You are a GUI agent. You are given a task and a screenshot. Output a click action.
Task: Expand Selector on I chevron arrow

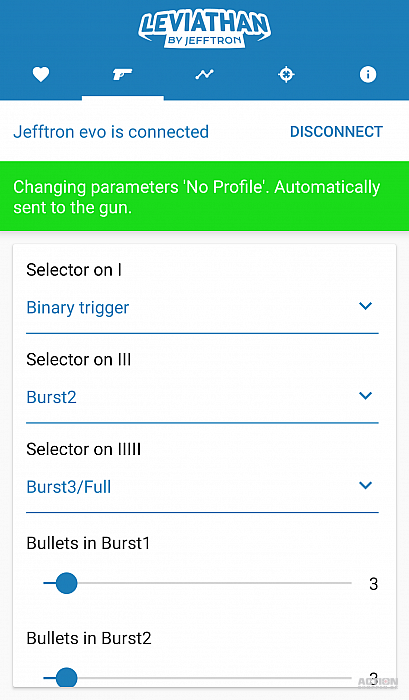365,306
